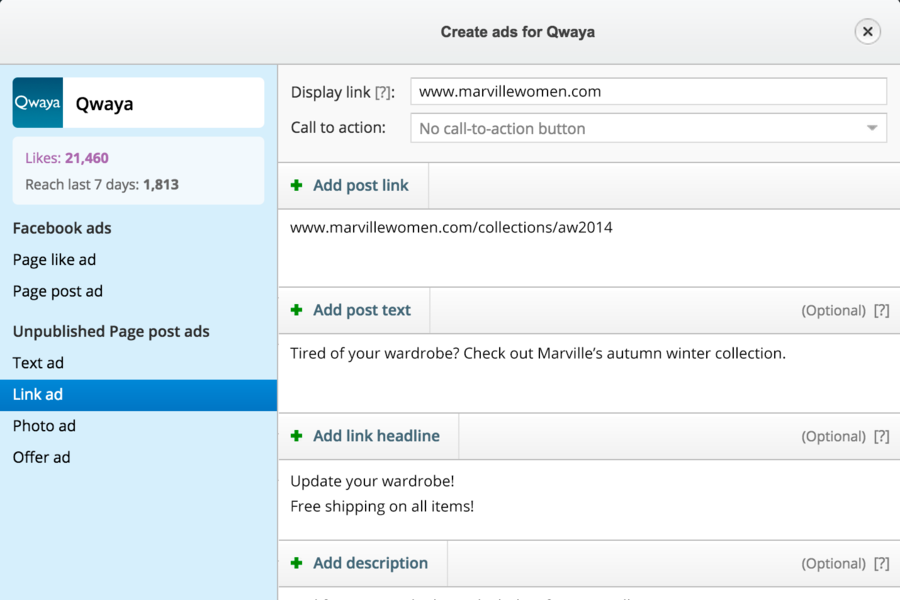This screenshot has width=900, height=600.
Task: Open help [?] for post text section
Action: [x=881, y=311]
